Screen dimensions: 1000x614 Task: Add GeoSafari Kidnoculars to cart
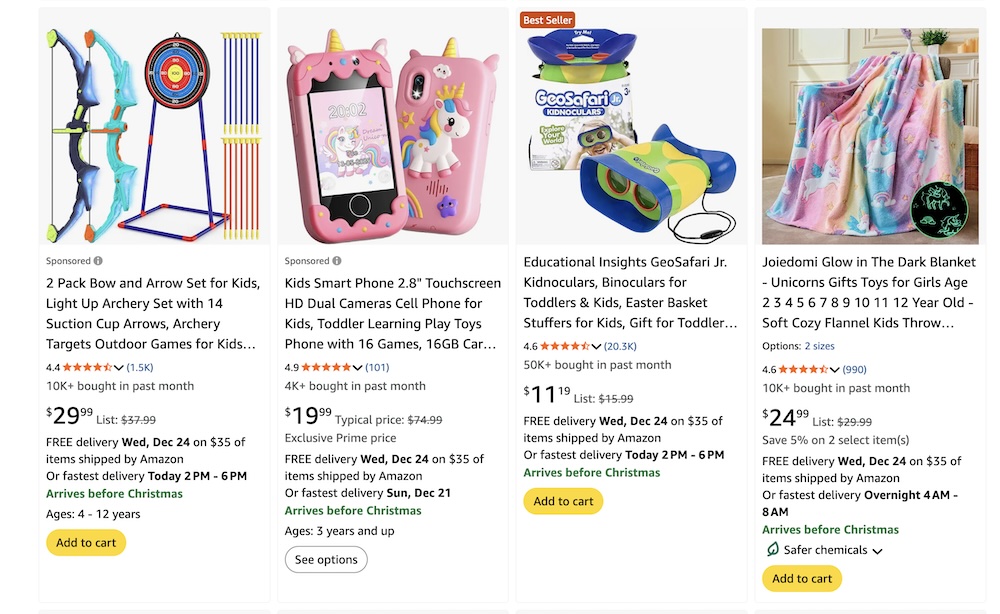pos(563,501)
